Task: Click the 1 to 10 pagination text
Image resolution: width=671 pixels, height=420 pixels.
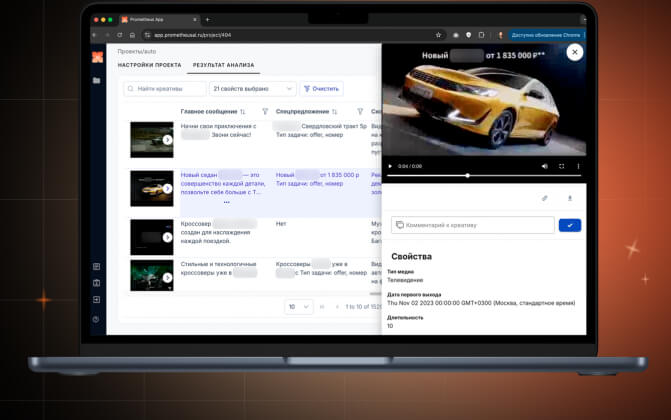Action: [x=362, y=307]
